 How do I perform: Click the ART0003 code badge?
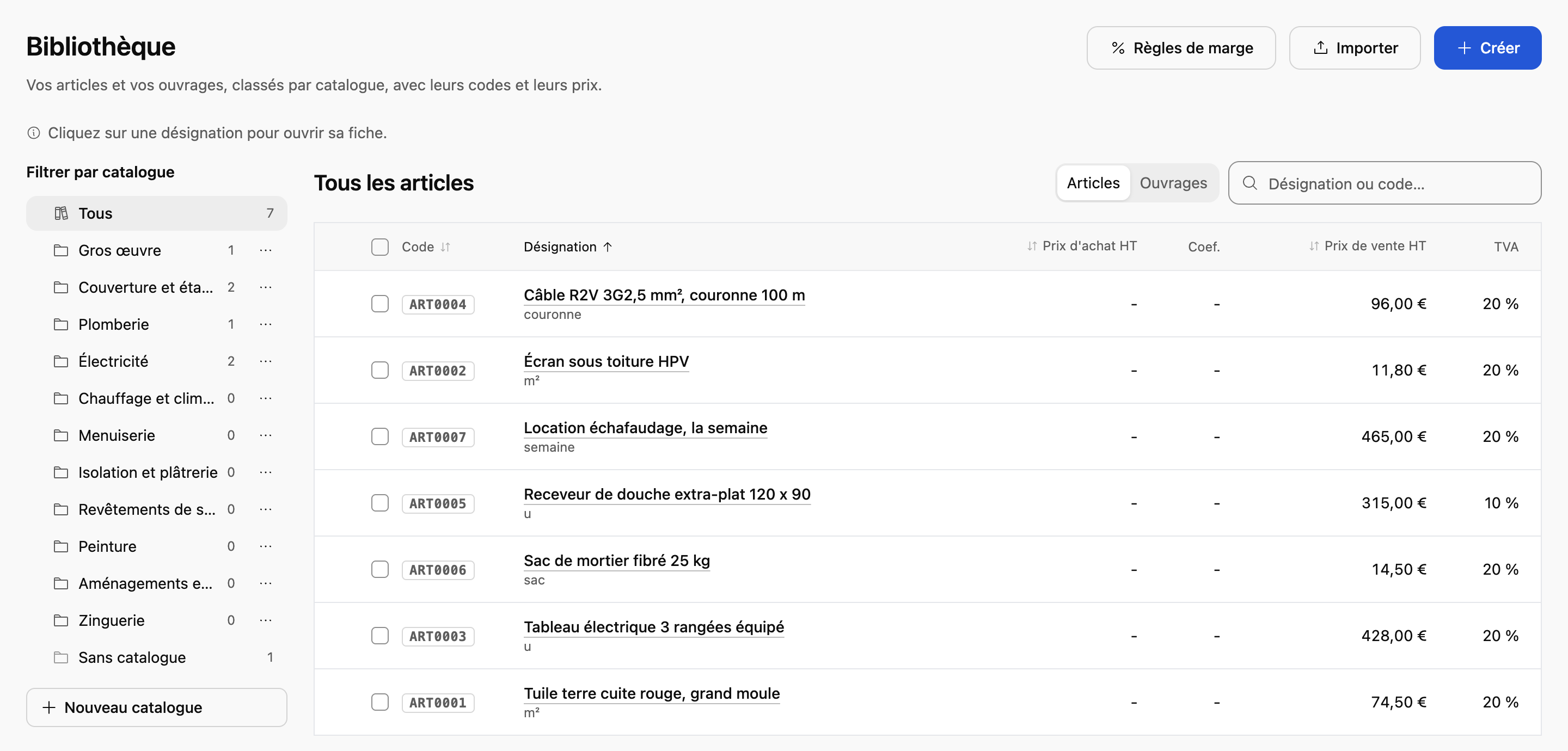pyautogui.click(x=438, y=636)
